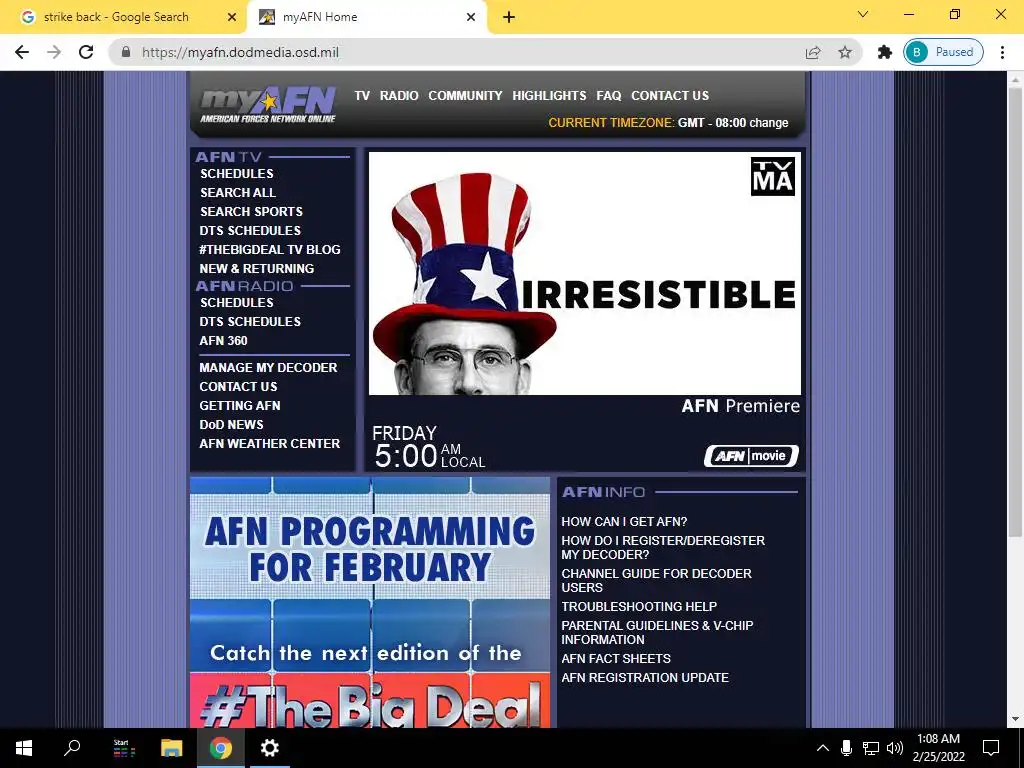Share this page using the share icon
The height and width of the screenshot is (768, 1024).
pyautogui.click(x=813, y=52)
